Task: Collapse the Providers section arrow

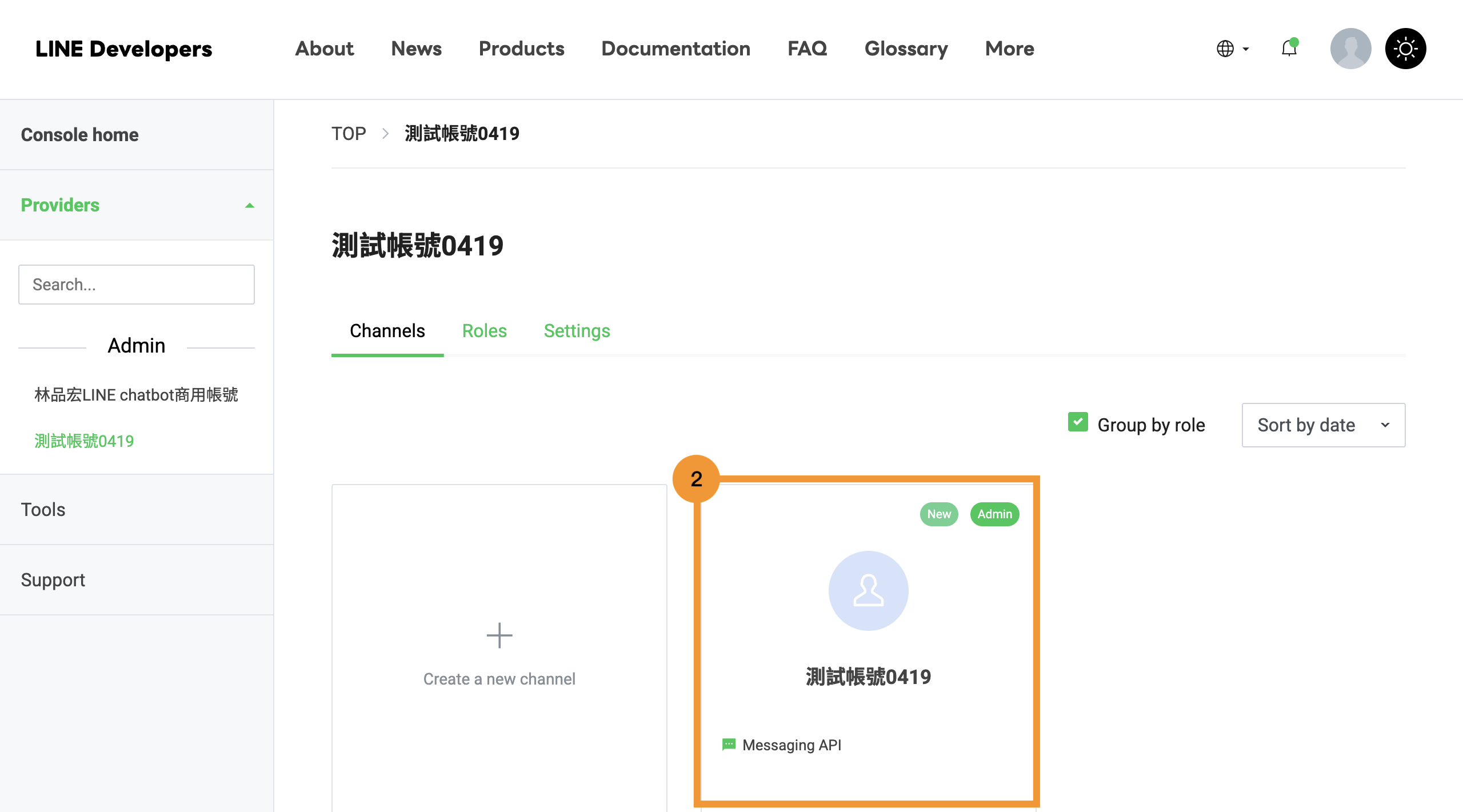Action: (x=250, y=205)
